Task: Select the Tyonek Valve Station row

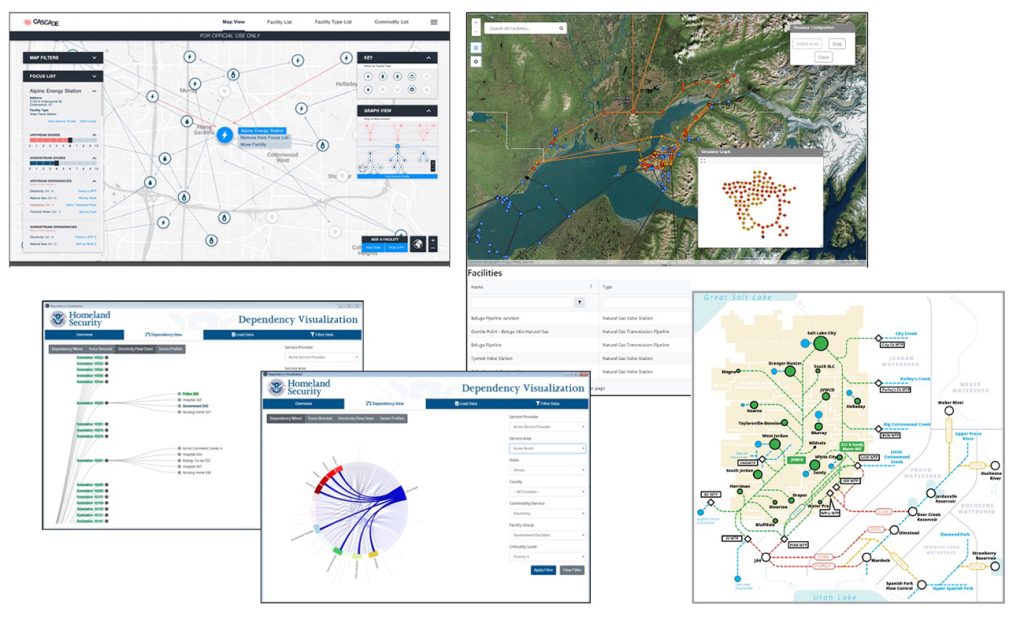Action: point(580,359)
